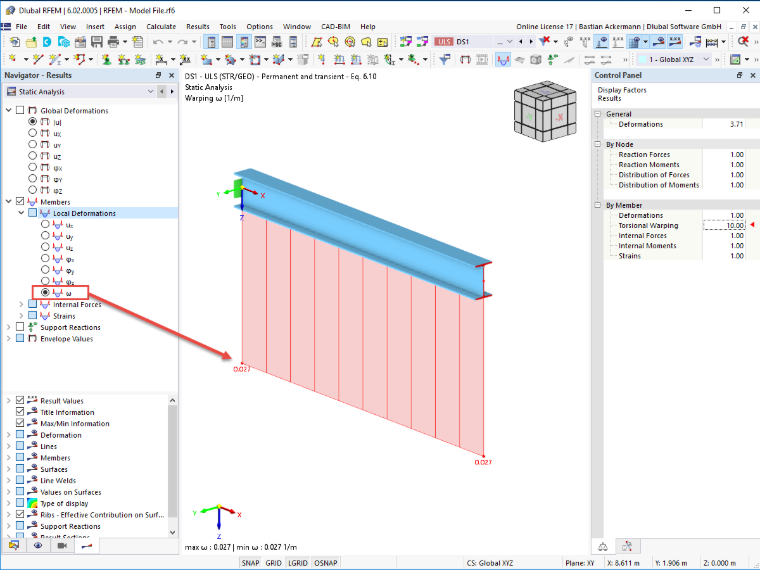Uncheck the Members results checkbox
Image resolution: width=760 pixels, height=570 pixels.
20,201
